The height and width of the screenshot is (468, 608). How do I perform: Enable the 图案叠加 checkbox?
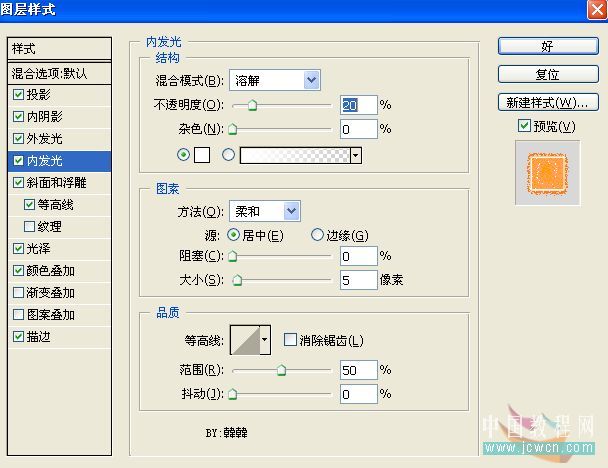(18, 314)
